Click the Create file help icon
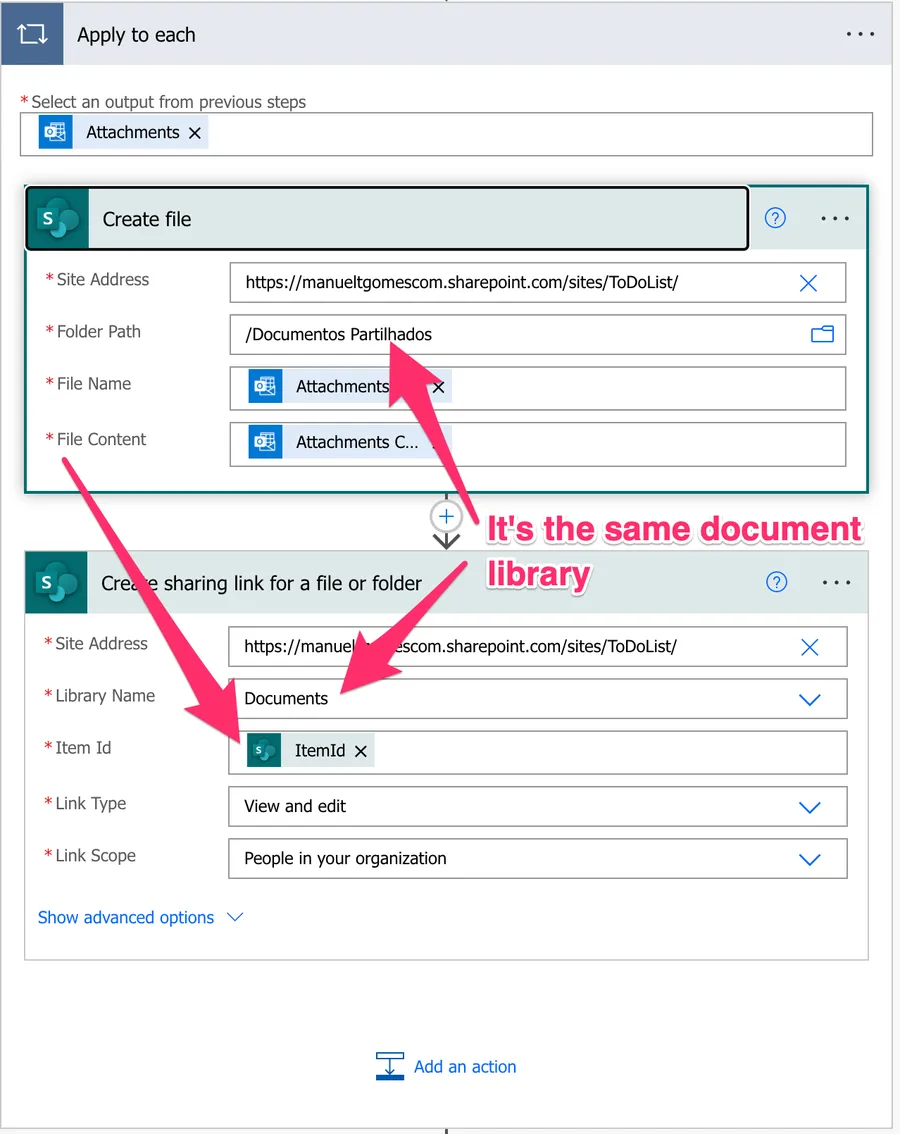The height and width of the screenshot is (1134, 900). (775, 218)
